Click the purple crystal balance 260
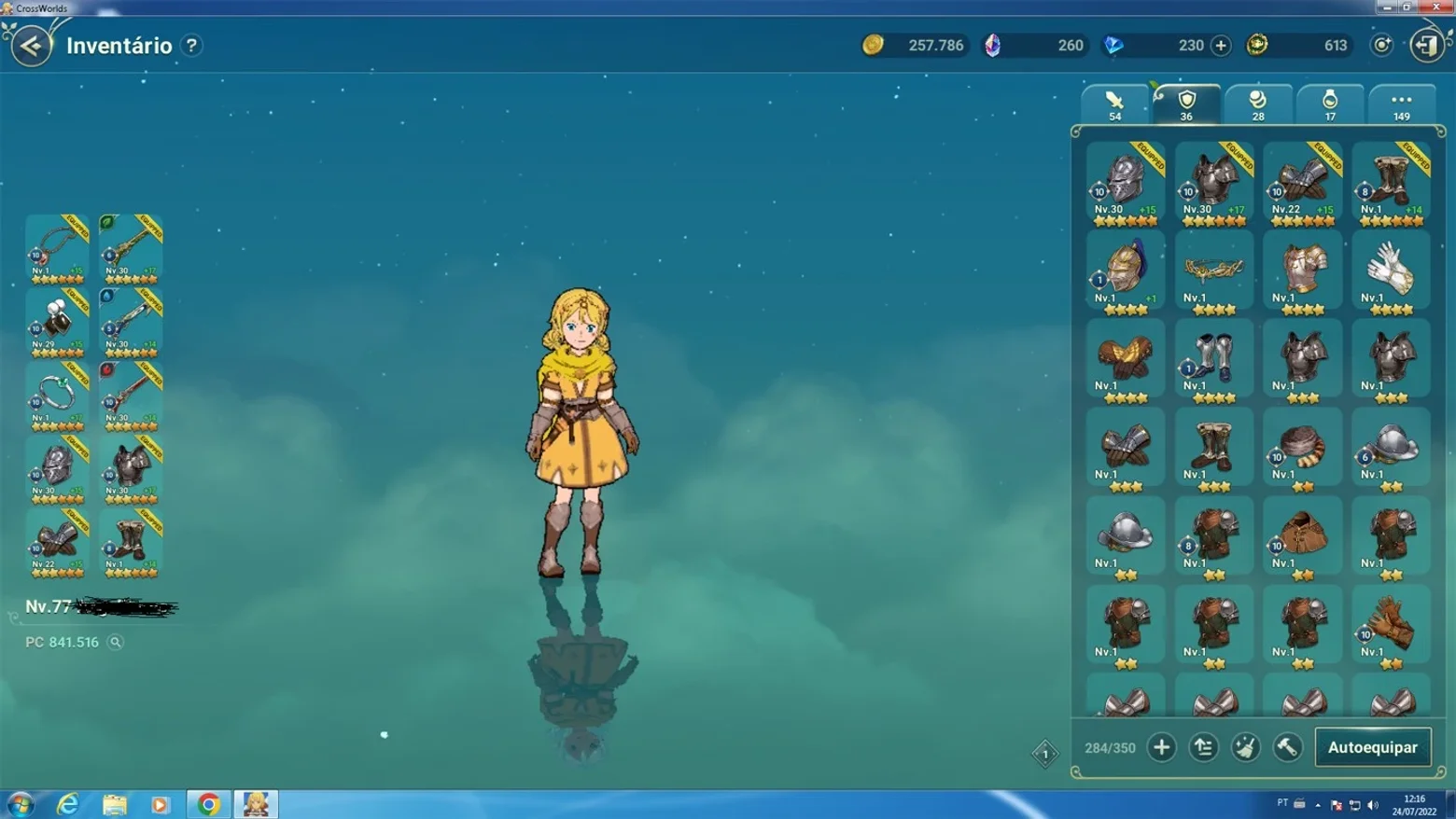 coord(1036,45)
